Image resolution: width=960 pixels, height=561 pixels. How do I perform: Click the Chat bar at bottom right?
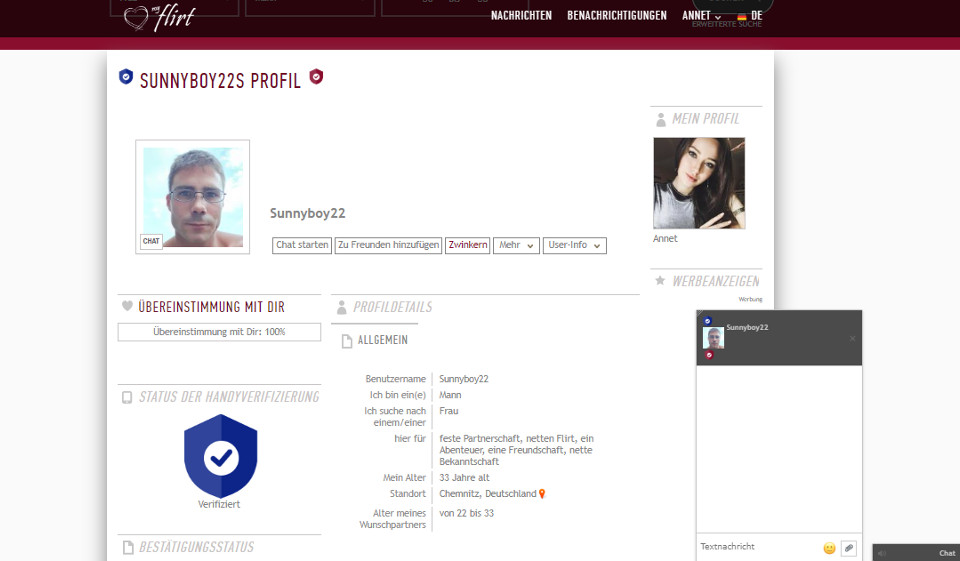(916, 552)
